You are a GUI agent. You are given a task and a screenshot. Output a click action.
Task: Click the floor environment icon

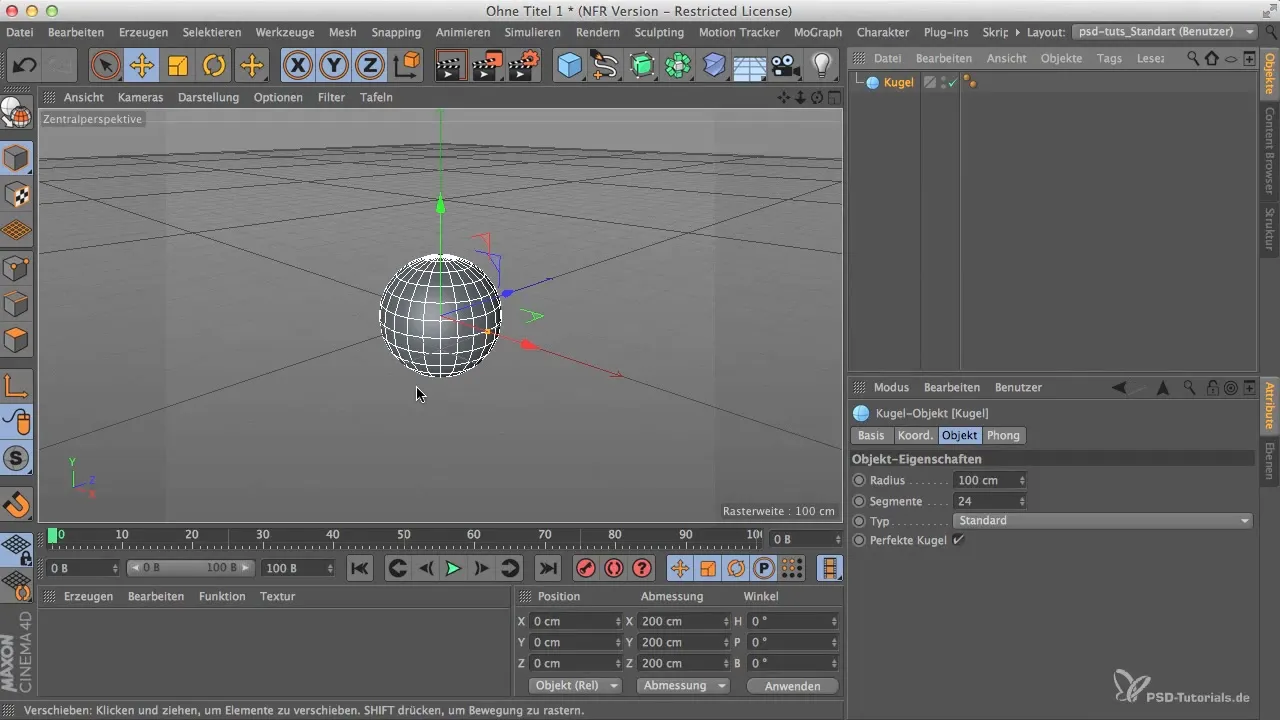click(749, 66)
